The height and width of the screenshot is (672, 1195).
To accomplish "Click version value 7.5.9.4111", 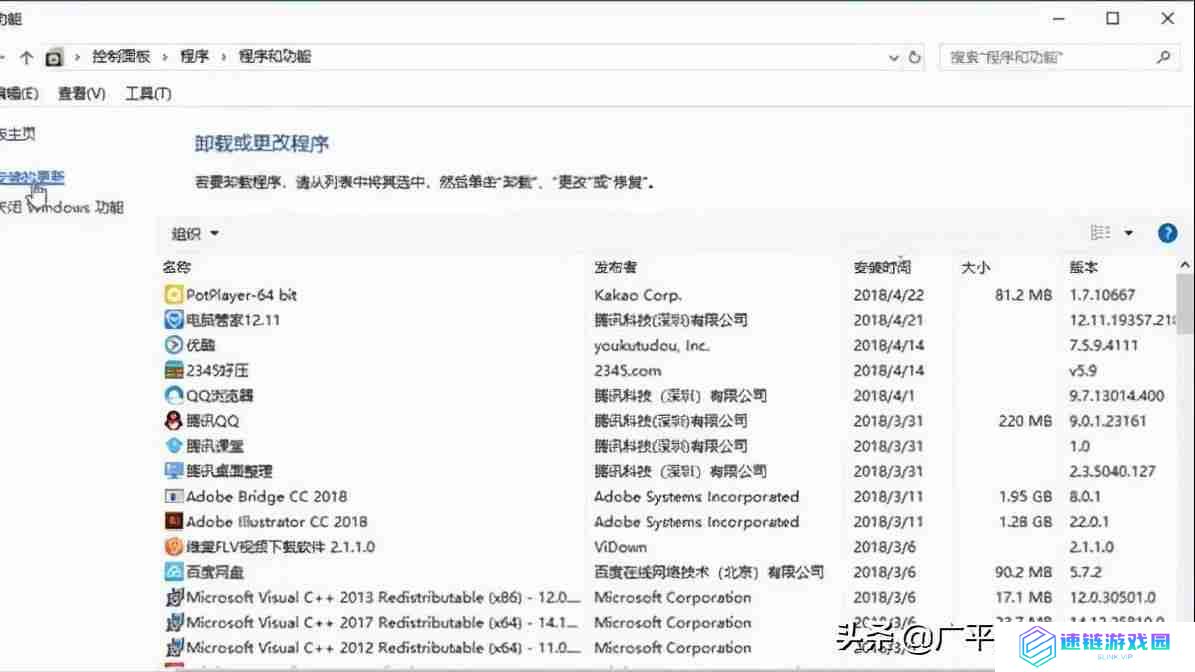I will (x=1104, y=345).
